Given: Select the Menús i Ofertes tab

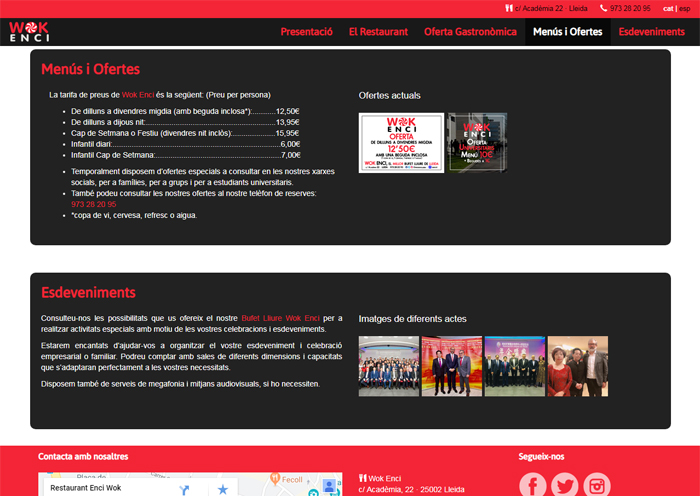Looking at the screenshot, I should coord(567,32).
